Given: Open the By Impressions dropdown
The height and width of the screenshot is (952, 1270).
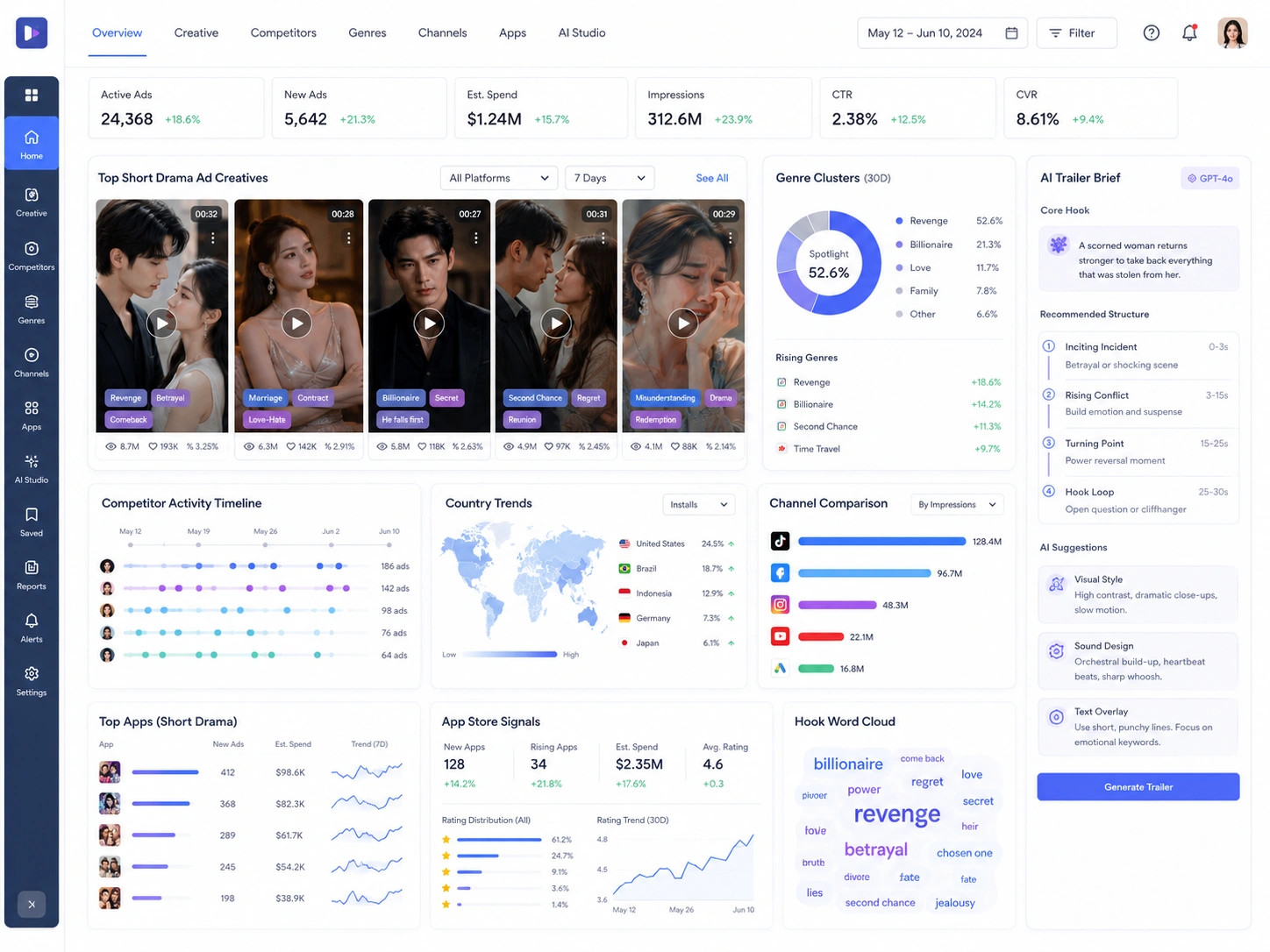Looking at the screenshot, I should 956,504.
